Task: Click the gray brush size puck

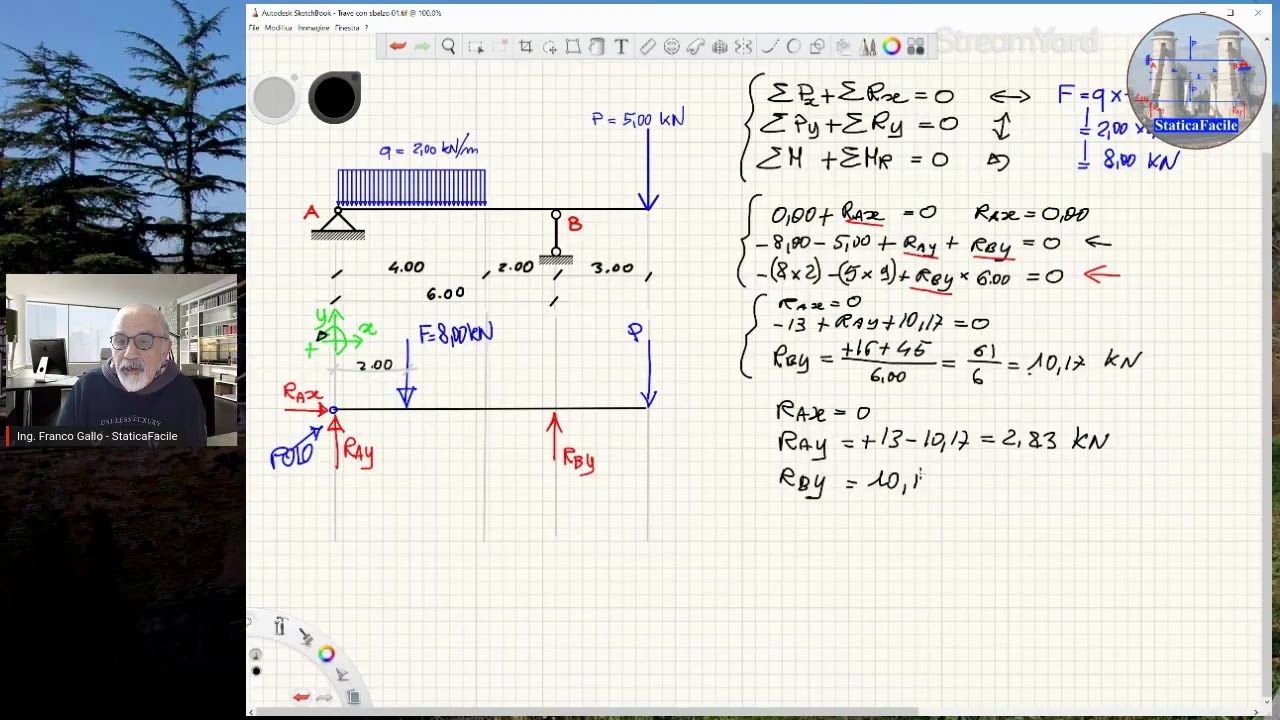Action: pyautogui.click(x=274, y=97)
